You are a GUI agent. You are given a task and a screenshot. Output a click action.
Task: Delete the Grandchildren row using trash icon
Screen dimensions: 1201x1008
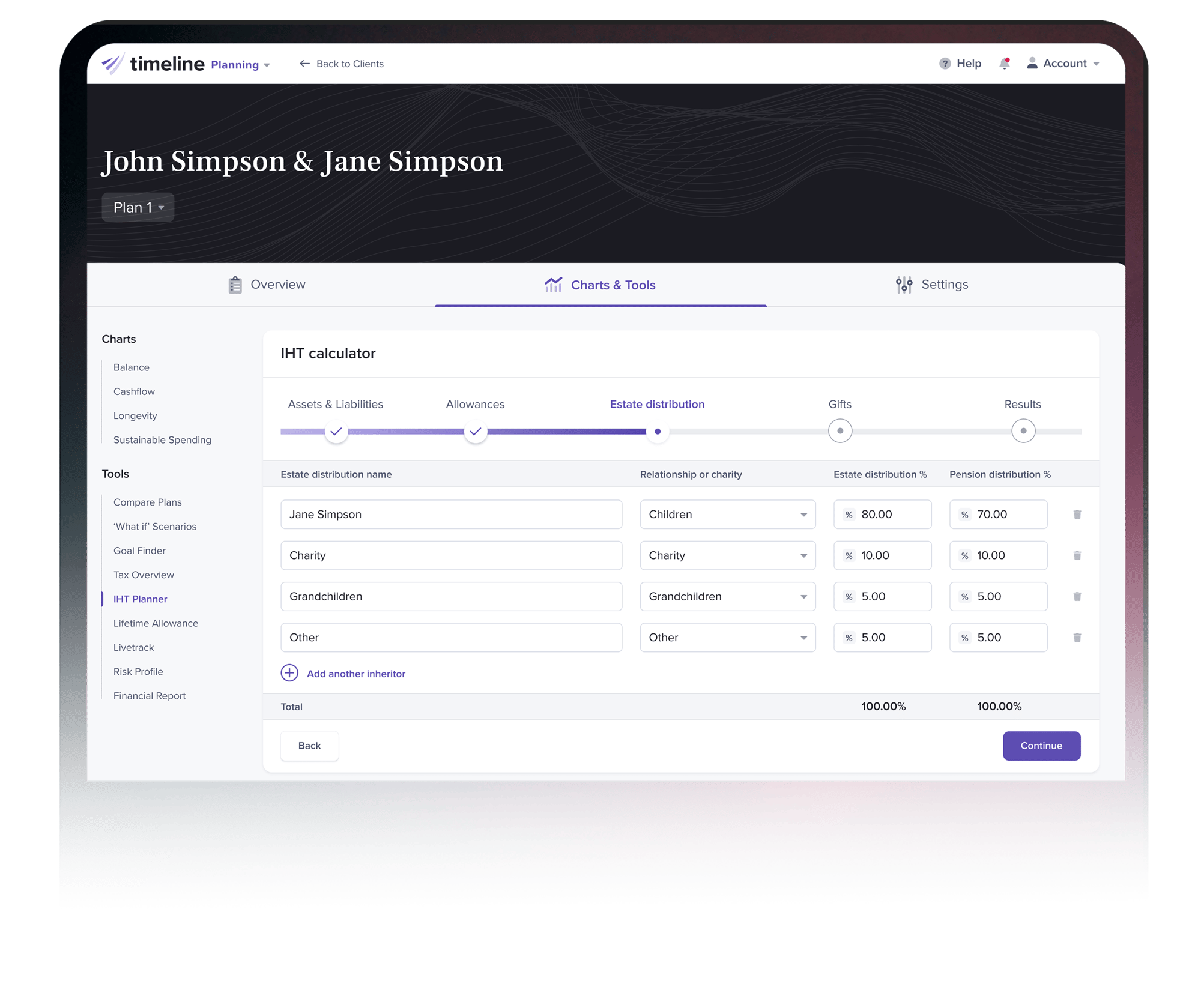coord(1077,596)
